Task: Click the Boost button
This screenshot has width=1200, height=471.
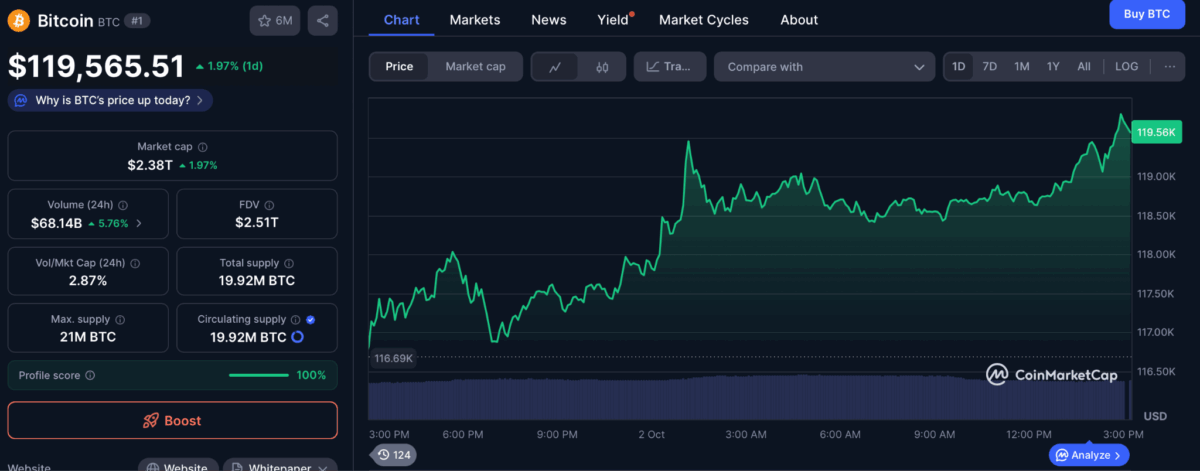Action: (172, 421)
